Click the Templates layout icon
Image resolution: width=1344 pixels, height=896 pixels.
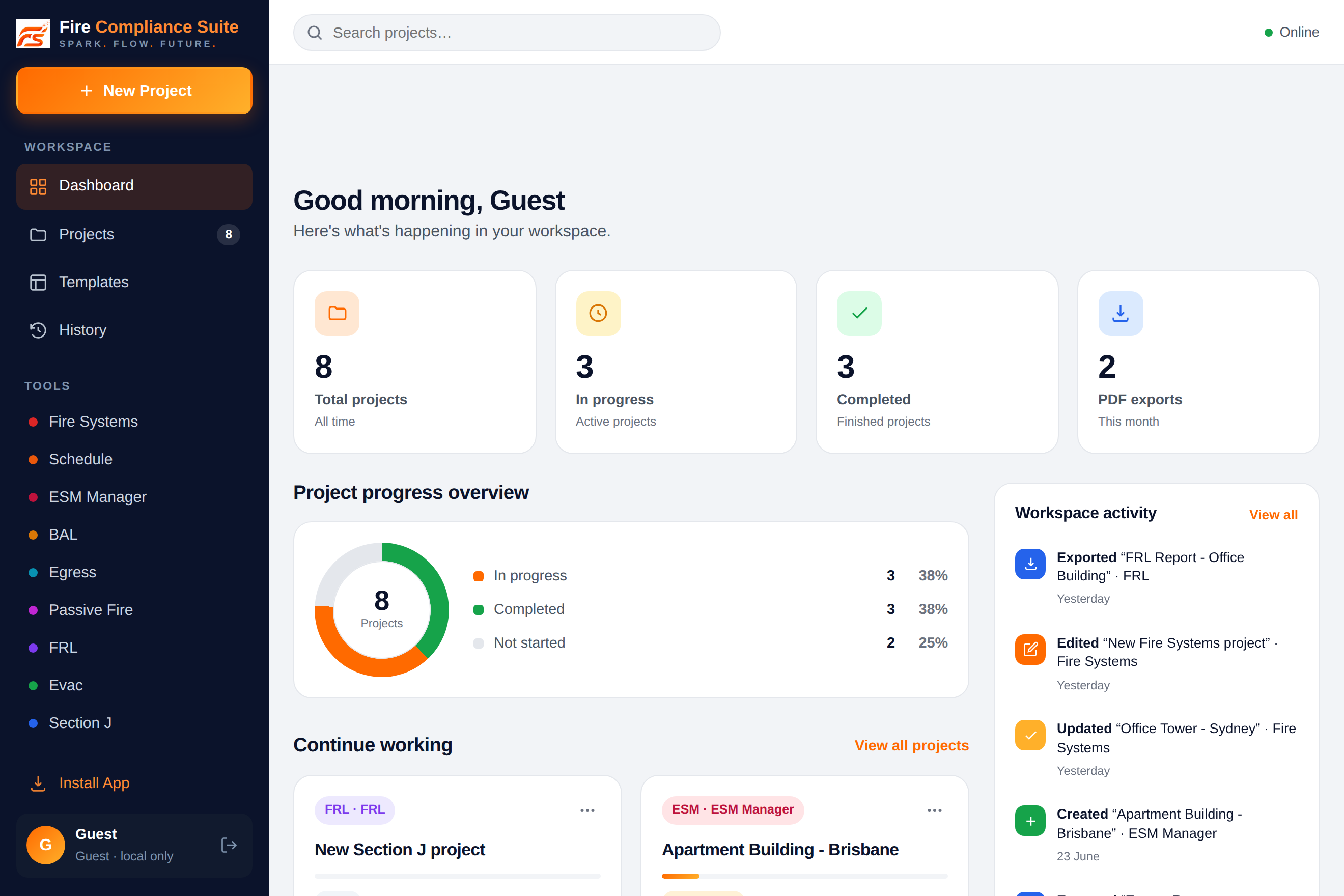tap(38, 282)
